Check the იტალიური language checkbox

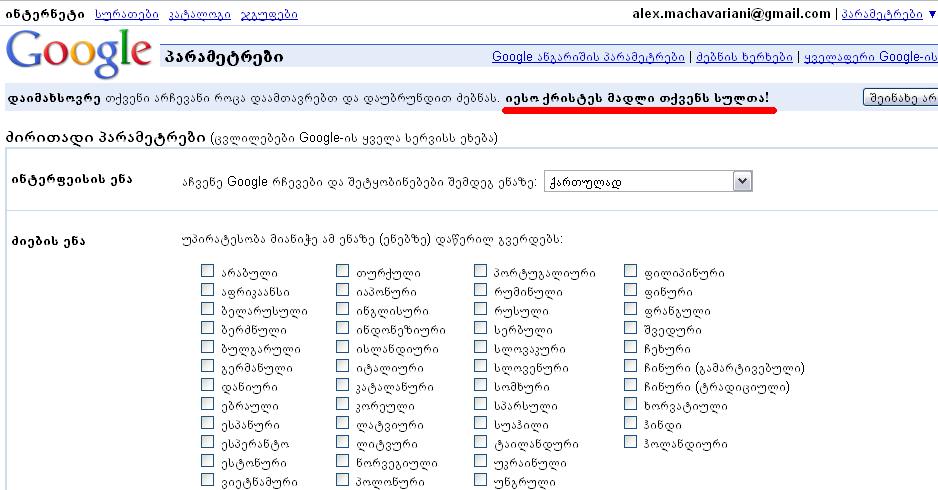tap(343, 366)
